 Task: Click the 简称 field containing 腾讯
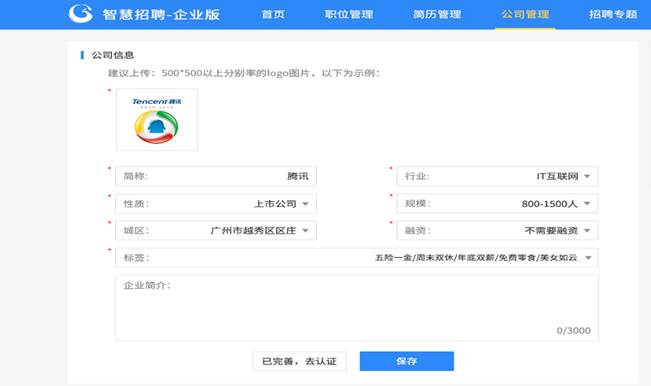pos(216,176)
